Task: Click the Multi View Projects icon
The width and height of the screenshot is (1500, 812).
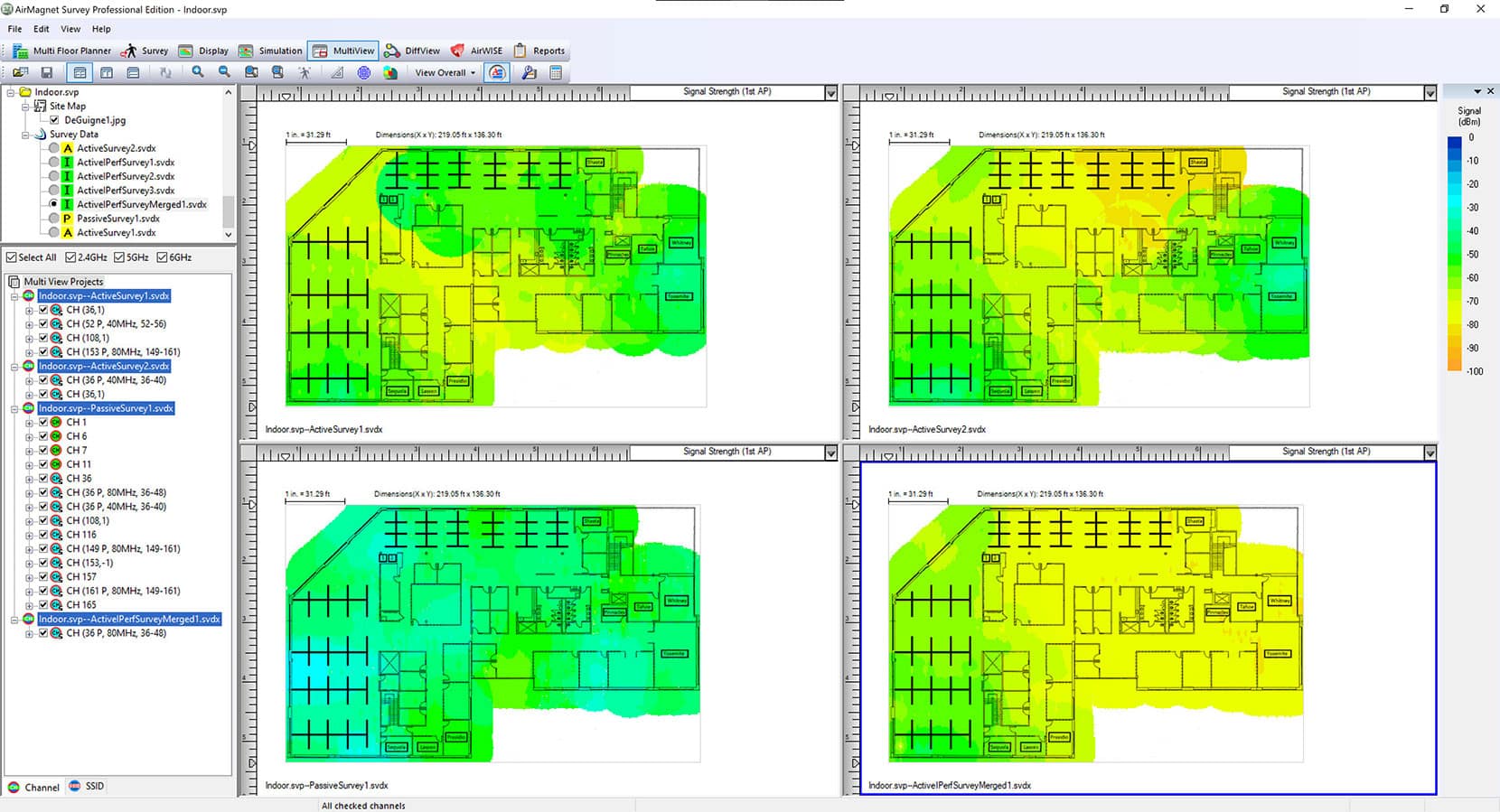Action: (14, 282)
